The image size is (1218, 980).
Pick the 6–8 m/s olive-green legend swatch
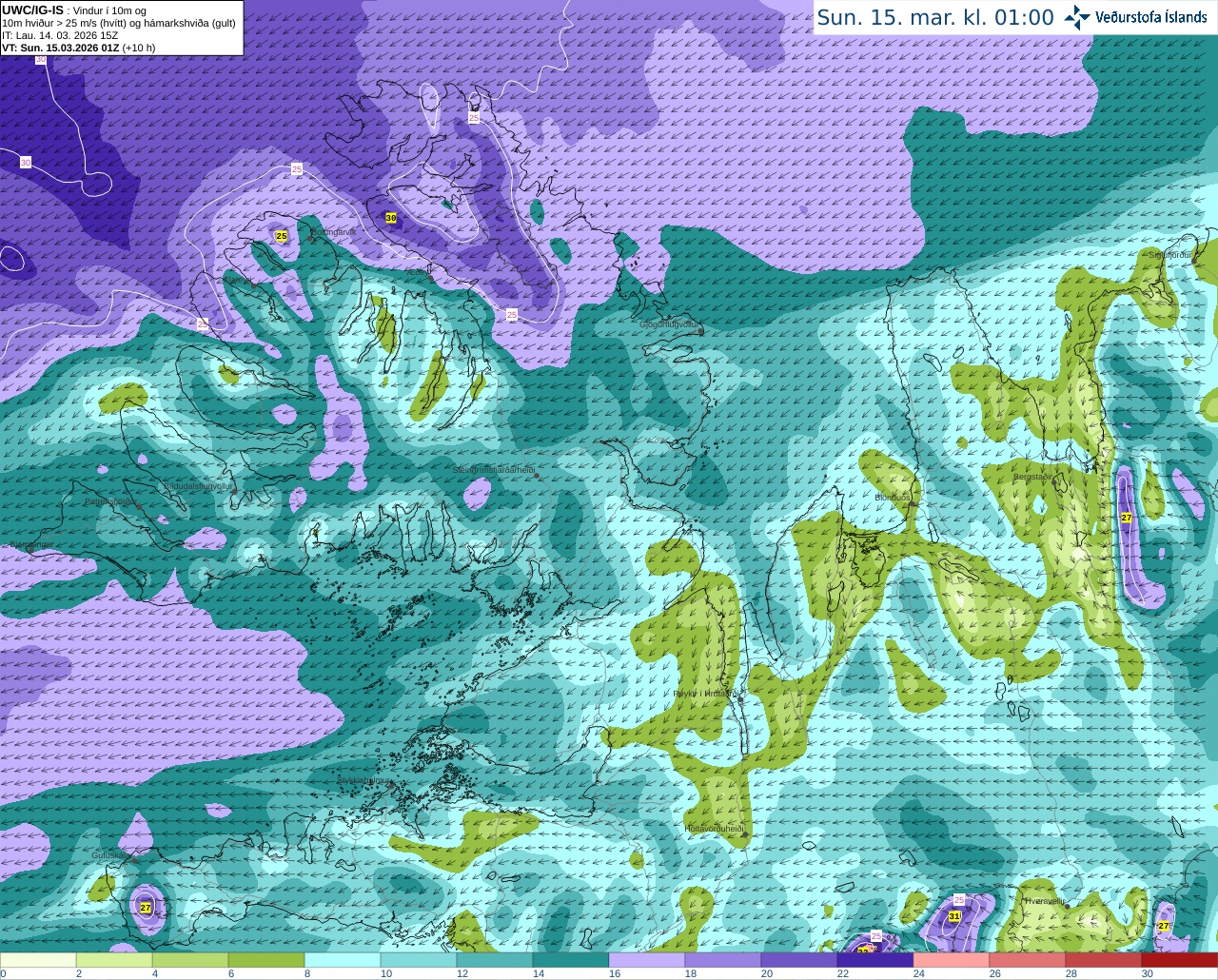(266, 959)
